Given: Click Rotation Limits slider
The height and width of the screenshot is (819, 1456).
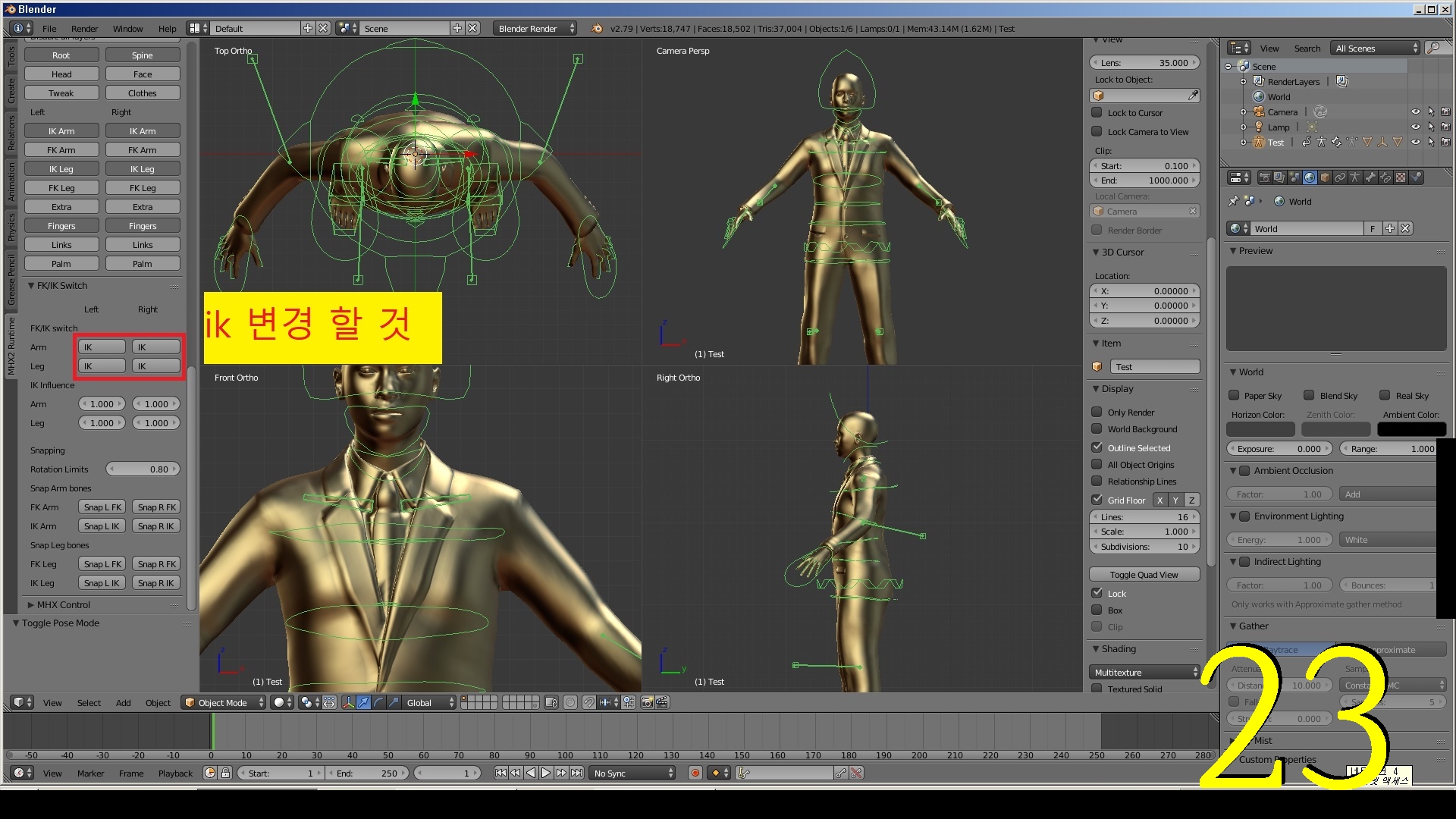Looking at the screenshot, I should tap(143, 469).
